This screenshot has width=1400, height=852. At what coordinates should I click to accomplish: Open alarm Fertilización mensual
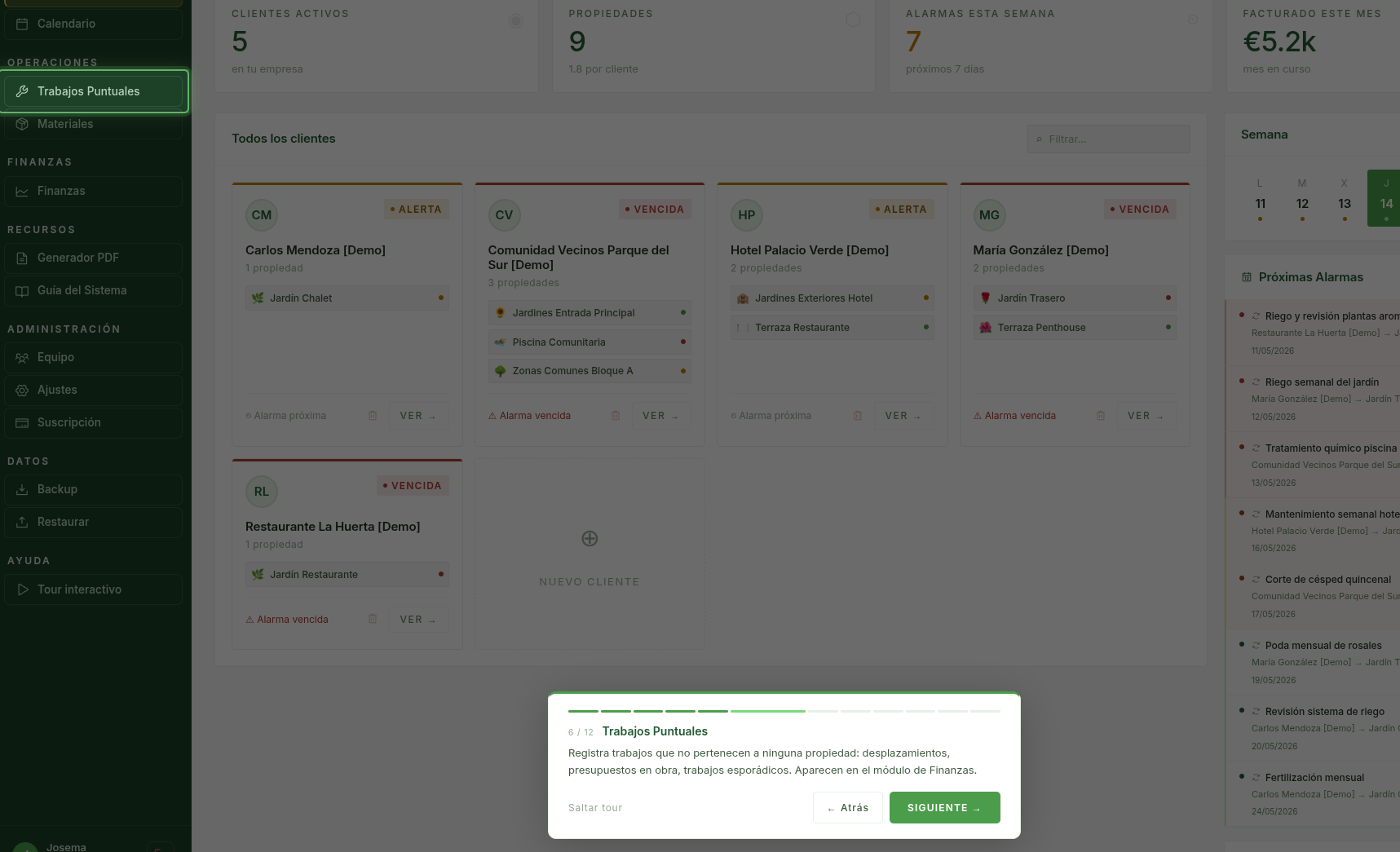(x=1313, y=794)
